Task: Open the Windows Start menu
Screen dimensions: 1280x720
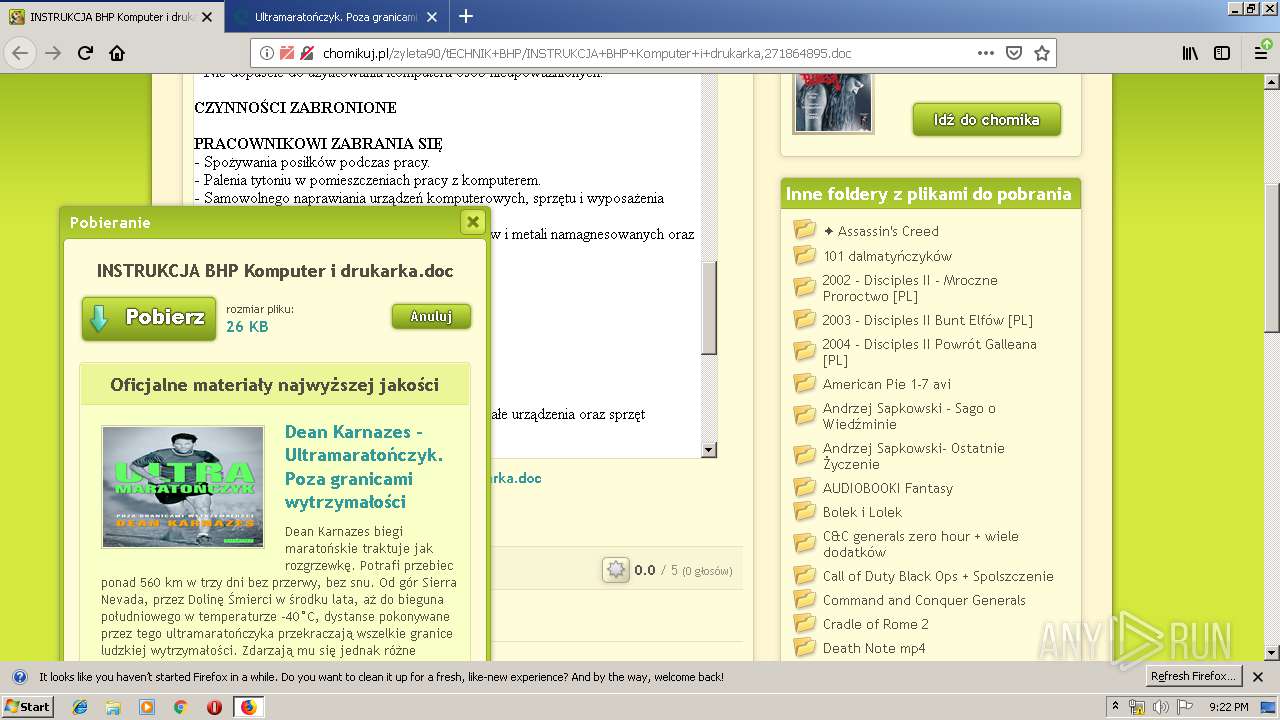Action: pos(28,706)
